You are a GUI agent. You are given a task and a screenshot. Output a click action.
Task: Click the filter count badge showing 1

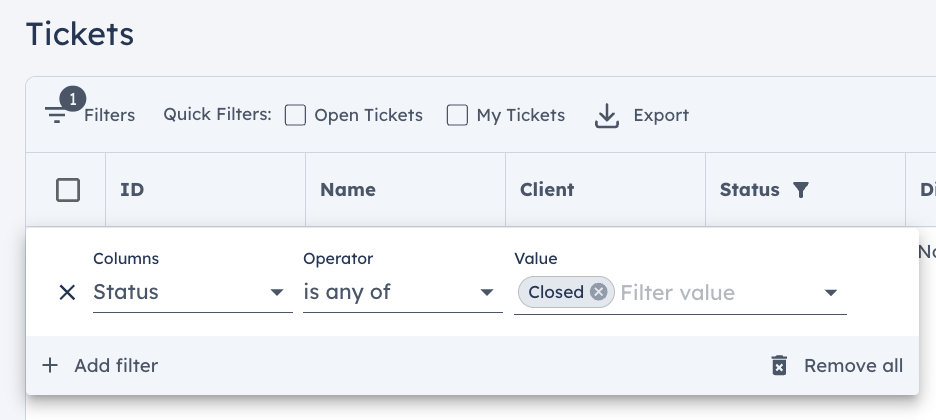(x=73, y=100)
